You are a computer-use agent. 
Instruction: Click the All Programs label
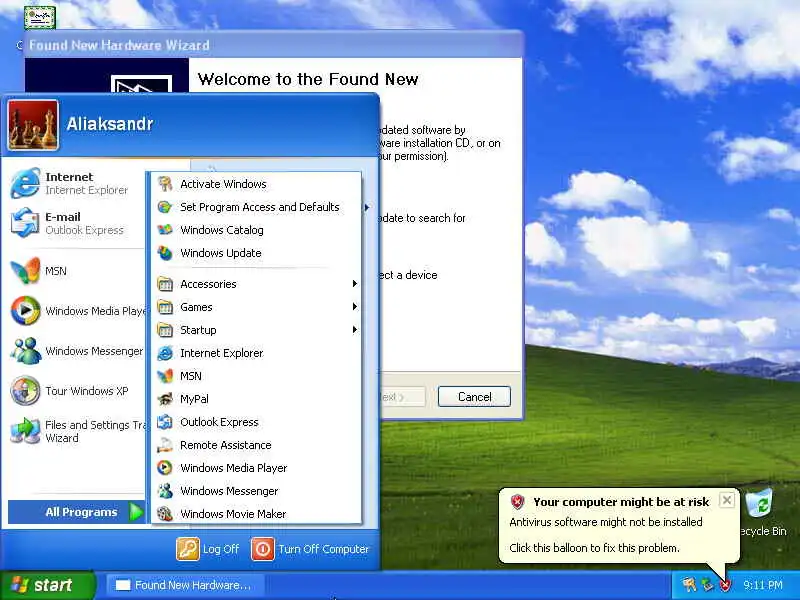[x=81, y=512]
